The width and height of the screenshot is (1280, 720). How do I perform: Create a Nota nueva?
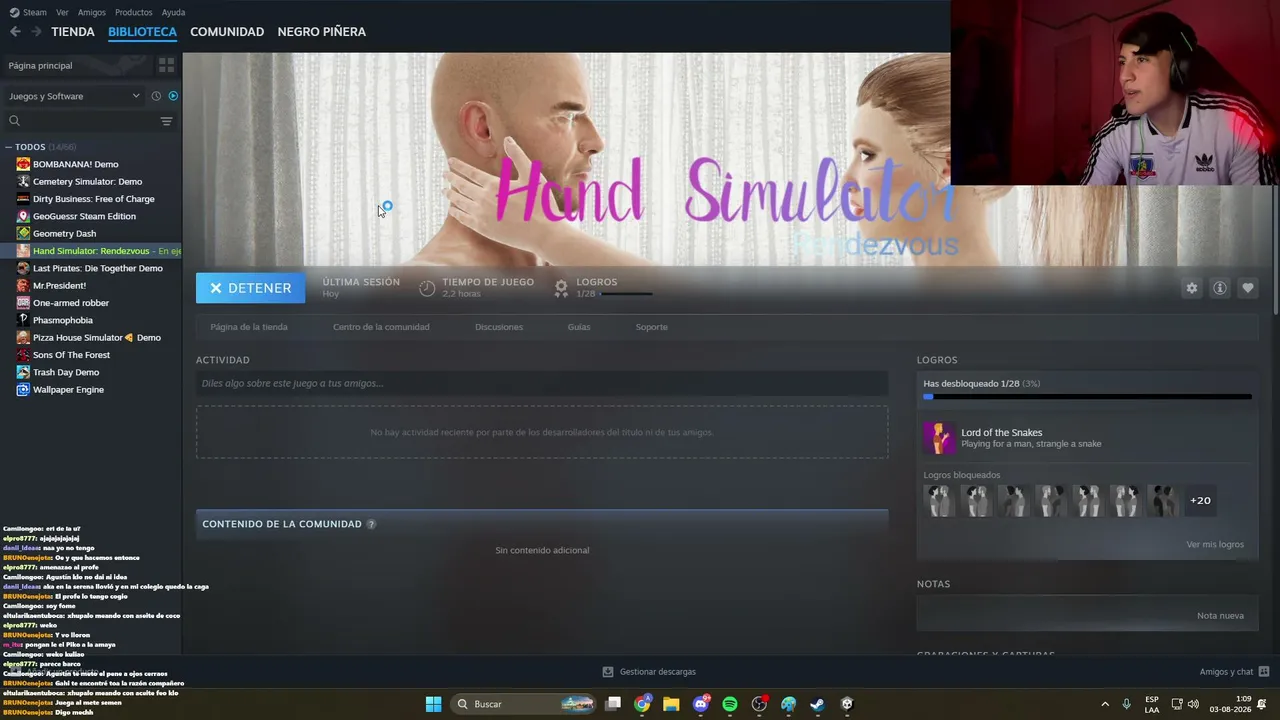tap(1220, 616)
